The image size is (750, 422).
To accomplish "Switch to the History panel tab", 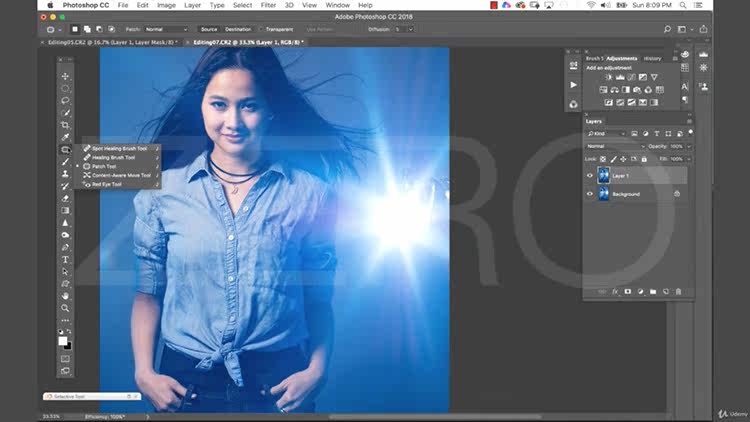I will (x=652, y=58).
